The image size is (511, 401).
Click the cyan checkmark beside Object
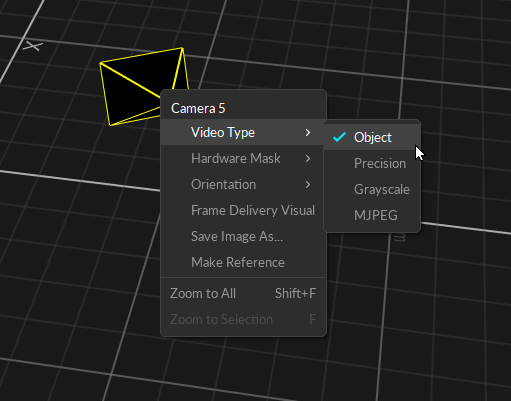(339, 137)
